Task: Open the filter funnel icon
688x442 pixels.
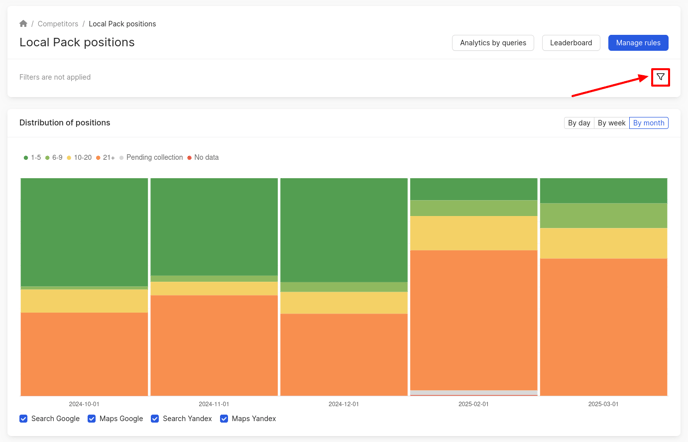Action: pos(660,77)
